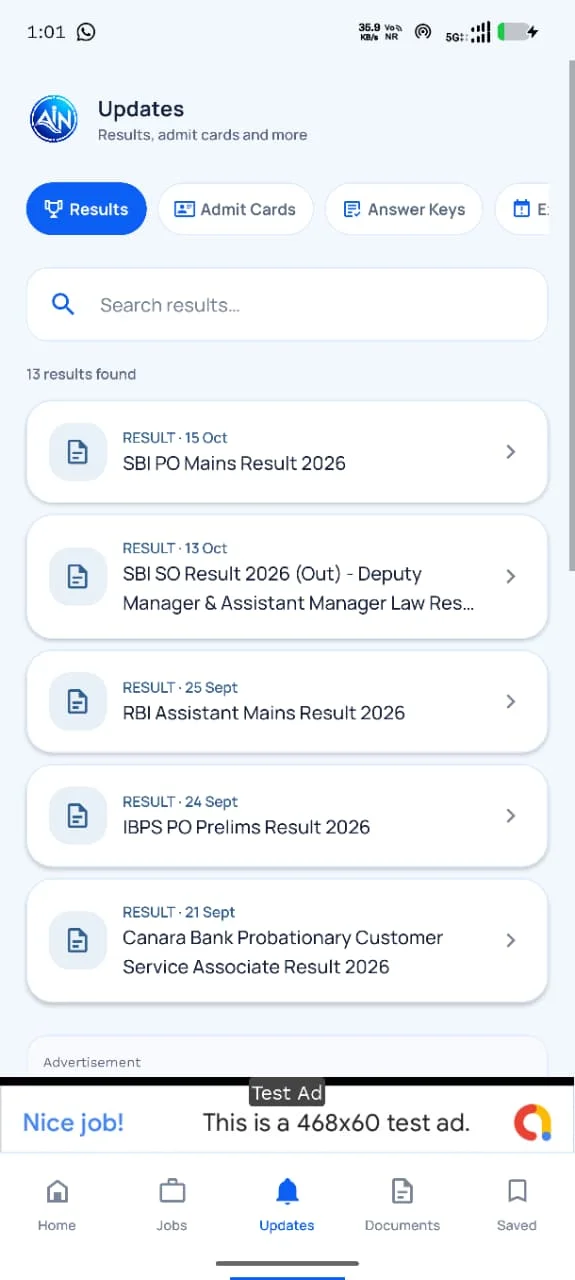Expand chevron on Canara Bank row
Viewport: 575px width, 1280px height.
pos(511,941)
